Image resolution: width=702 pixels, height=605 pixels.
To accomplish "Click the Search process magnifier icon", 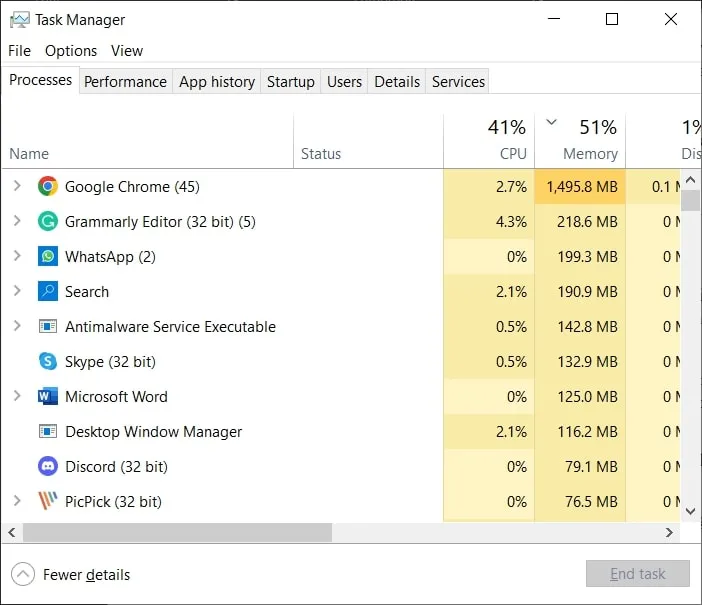I will click(48, 292).
